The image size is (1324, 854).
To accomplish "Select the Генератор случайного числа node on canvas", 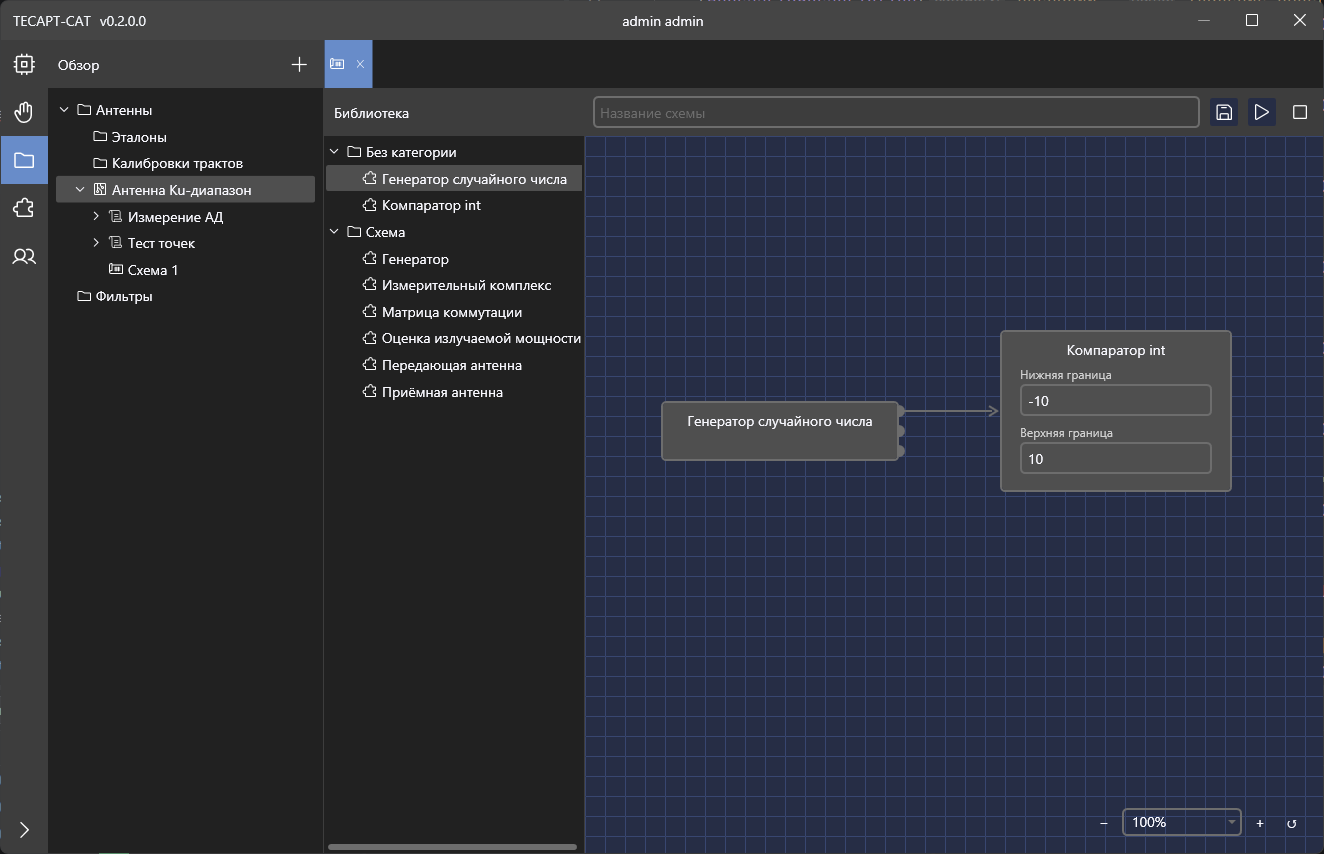I will tap(780, 431).
